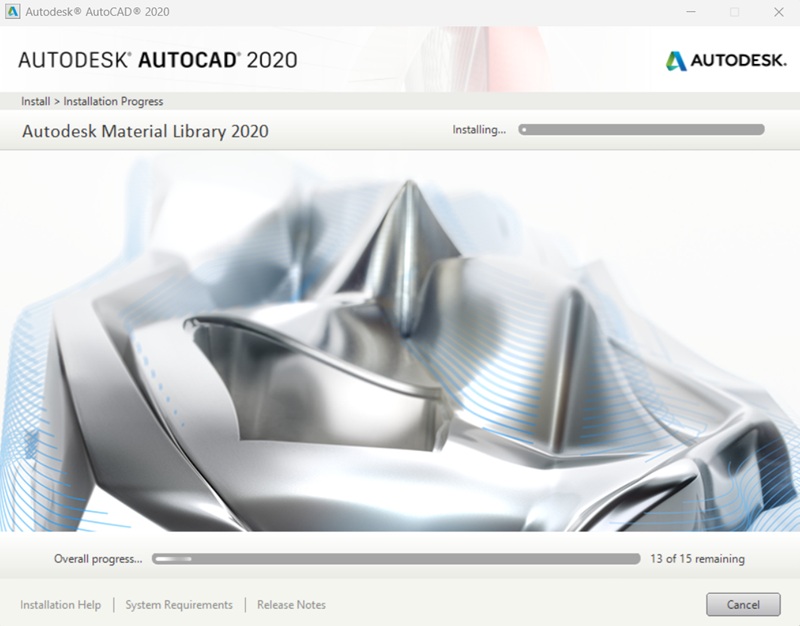Click the AutoCAD icon in the title bar

click(12, 13)
